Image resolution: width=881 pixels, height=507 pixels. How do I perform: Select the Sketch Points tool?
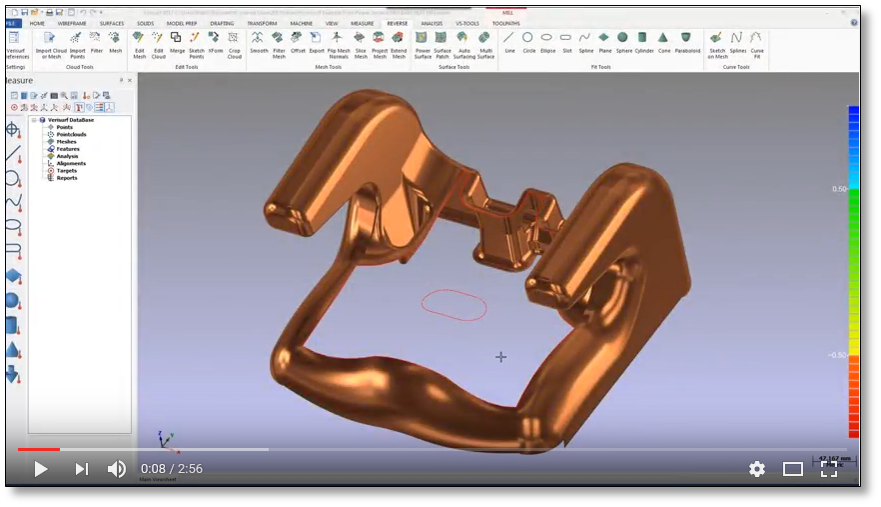pos(196,45)
